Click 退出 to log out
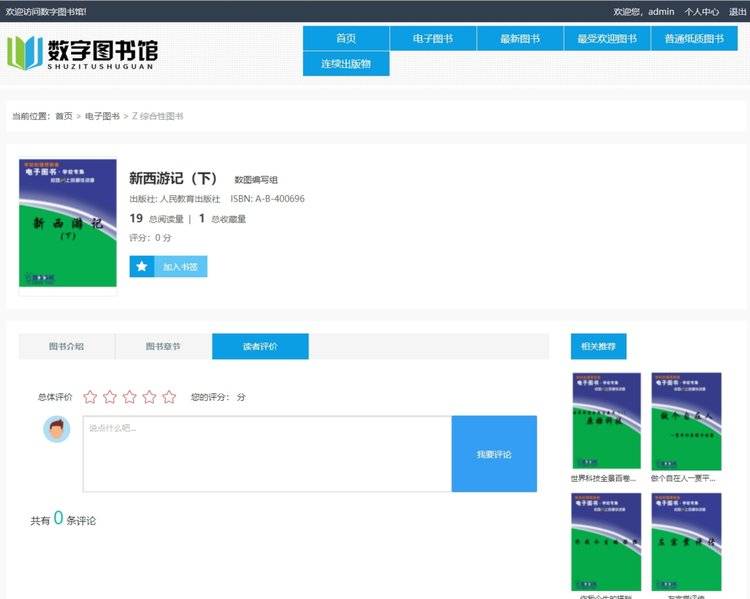Screen dimensions: 750x599 coord(738,12)
